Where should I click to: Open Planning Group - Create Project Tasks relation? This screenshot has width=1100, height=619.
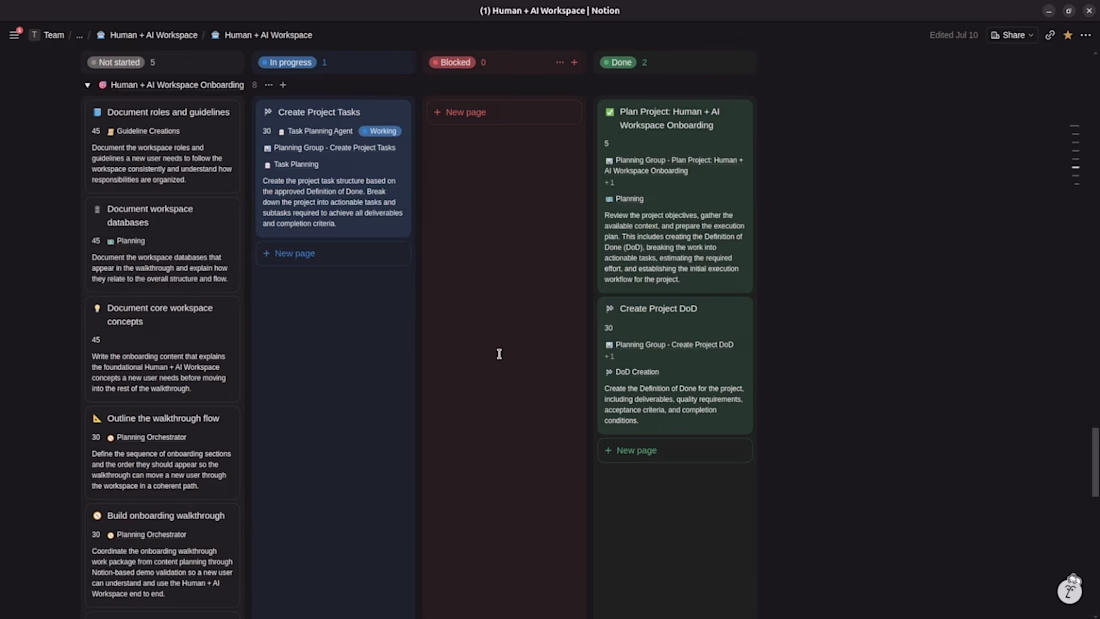coord(330,148)
